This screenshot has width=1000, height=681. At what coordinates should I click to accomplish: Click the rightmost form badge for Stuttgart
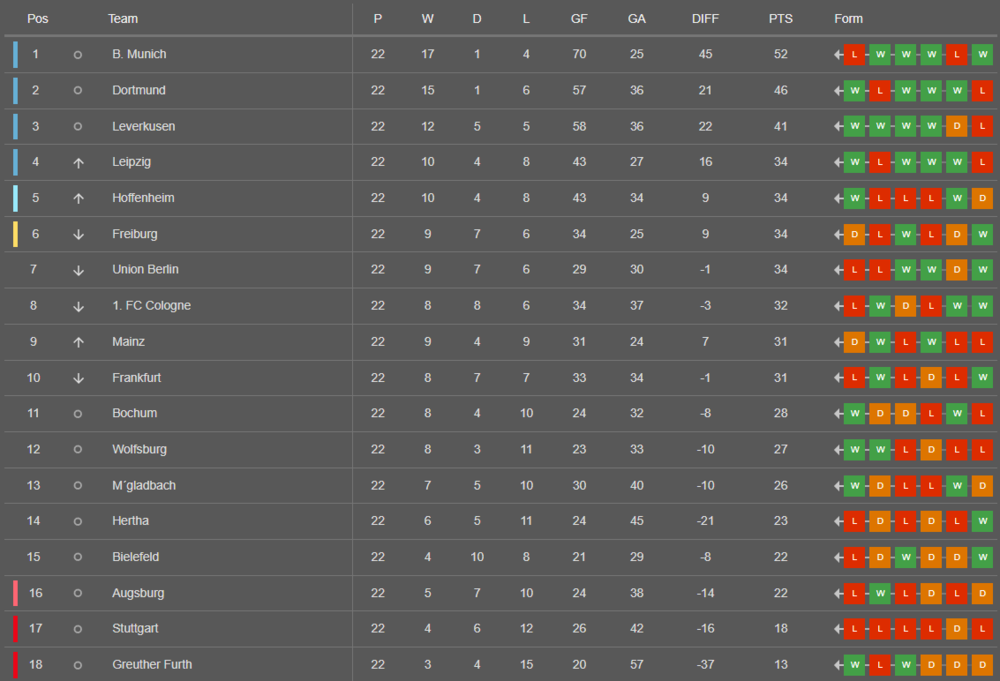click(x=982, y=628)
